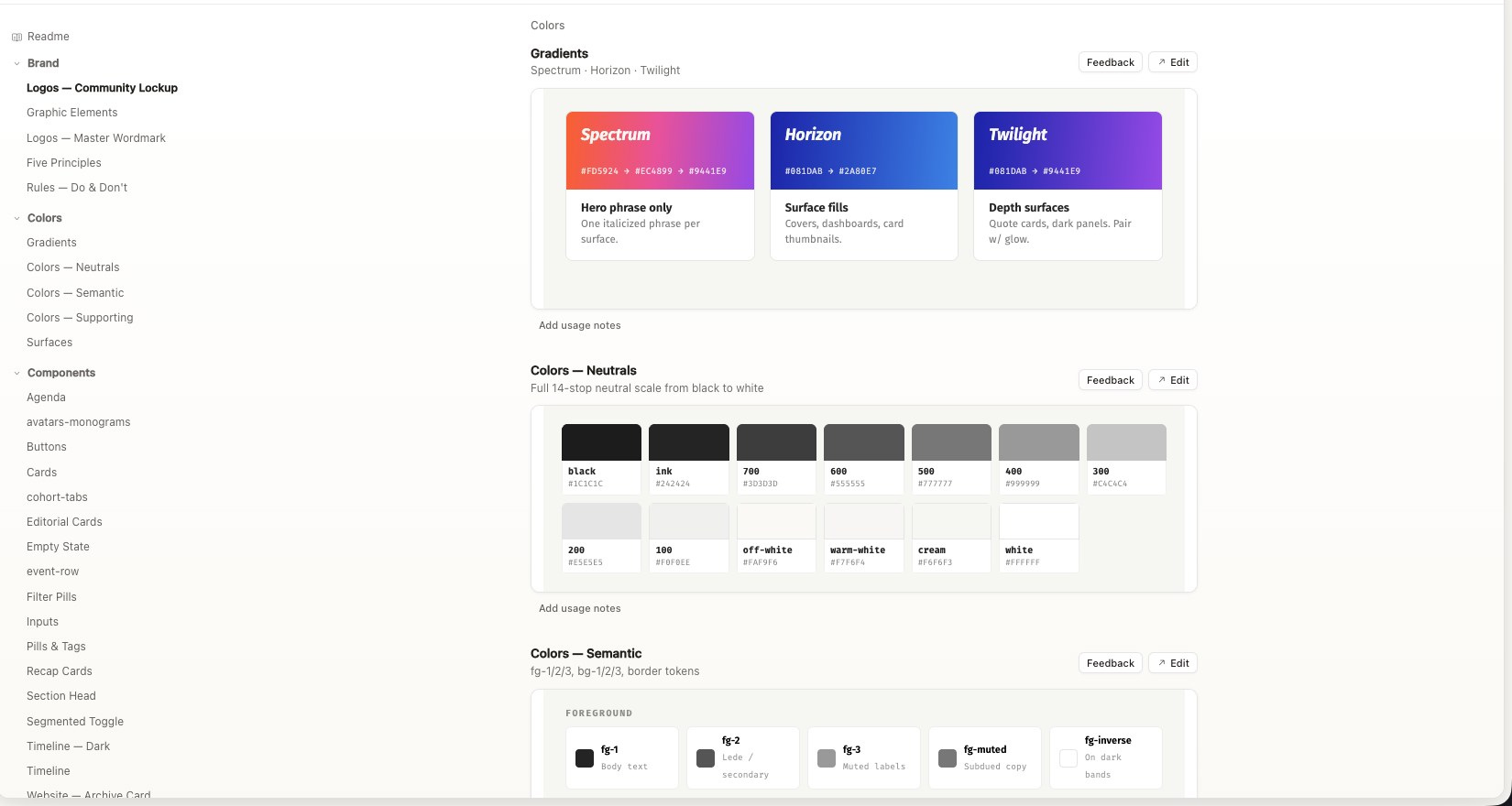Open Filter Pills component
Image resolution: width=1512 pixels, height=806 pixels.
pos(51,597)
